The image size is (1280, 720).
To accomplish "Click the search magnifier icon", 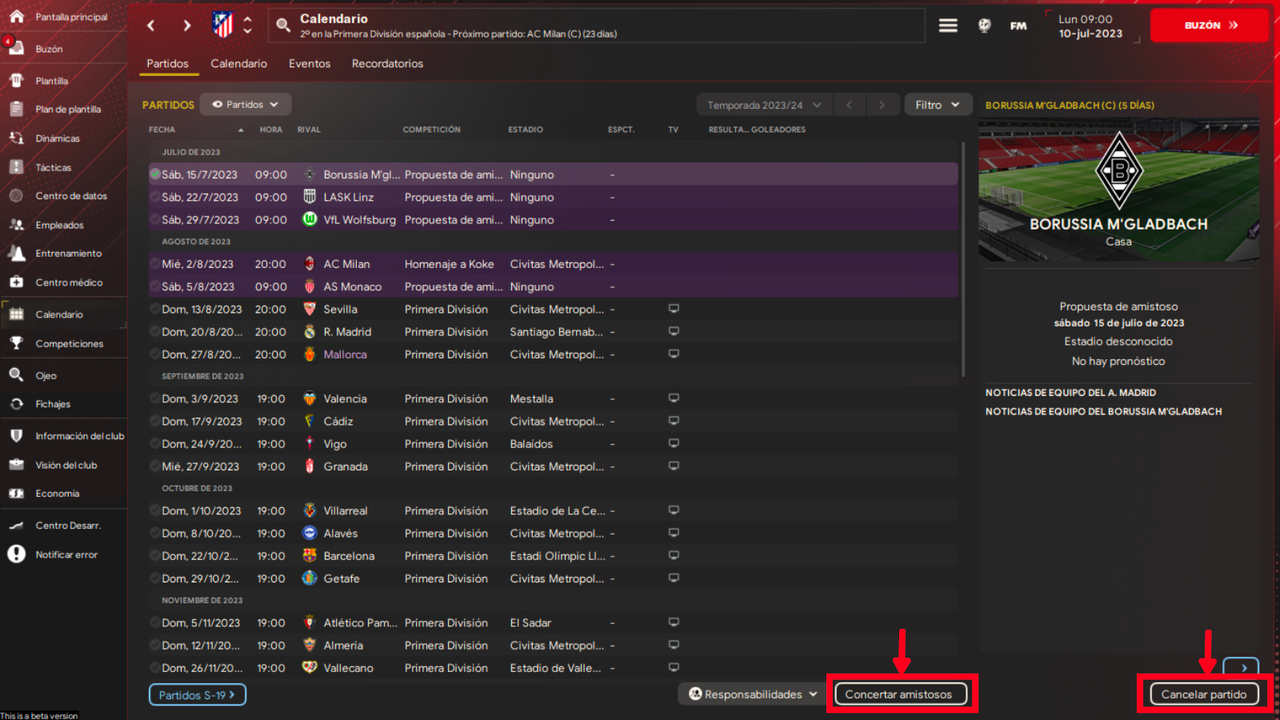I will [284, 26].
